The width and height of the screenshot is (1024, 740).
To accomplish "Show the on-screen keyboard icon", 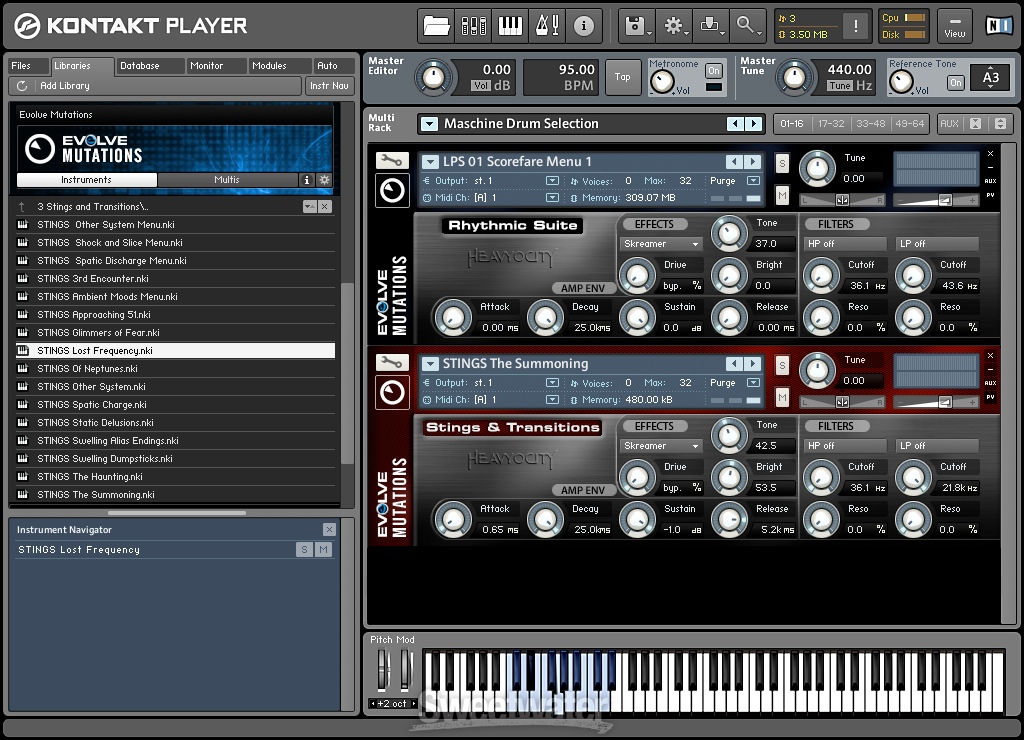I will pos(510,26).
